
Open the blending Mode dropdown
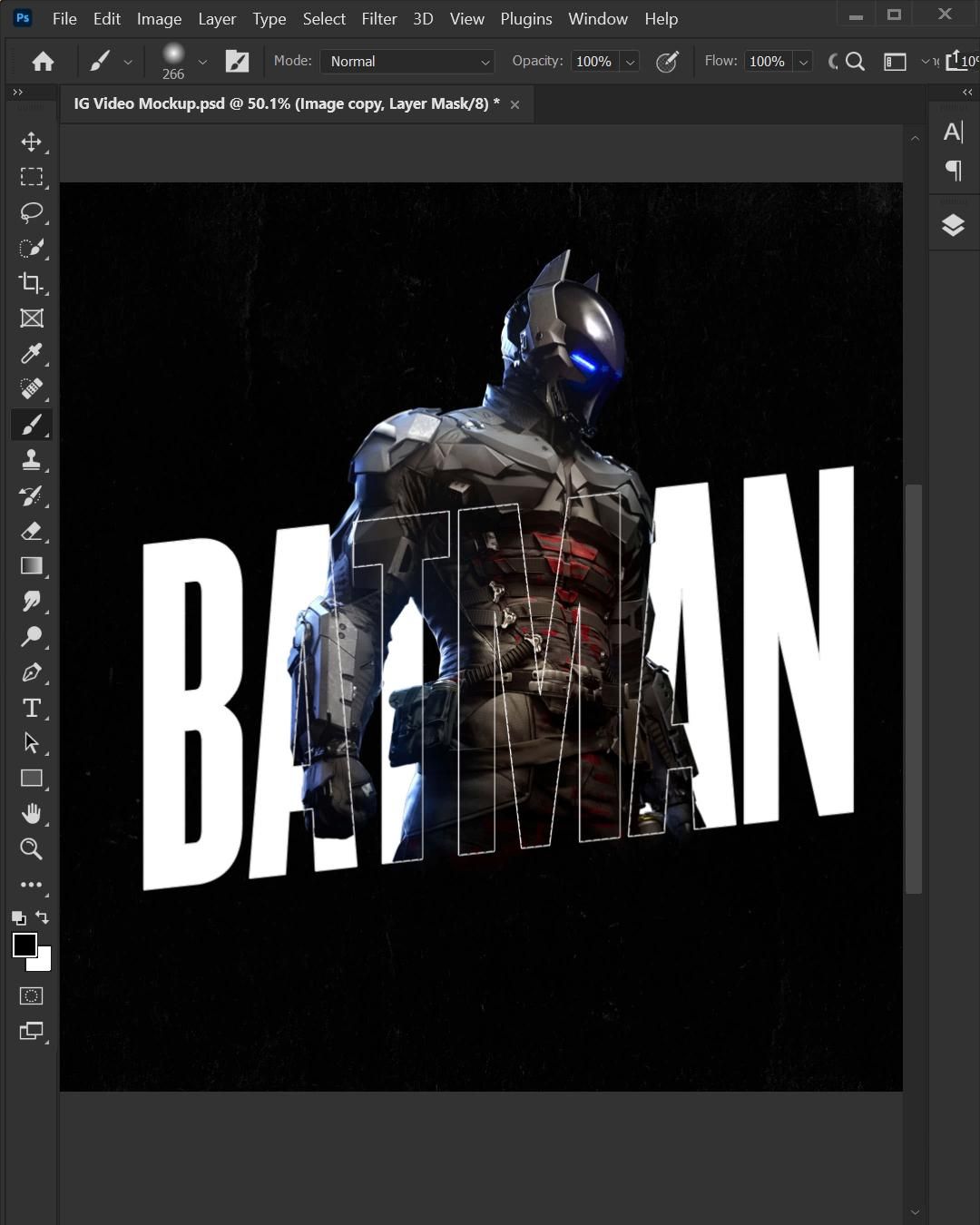407,61
